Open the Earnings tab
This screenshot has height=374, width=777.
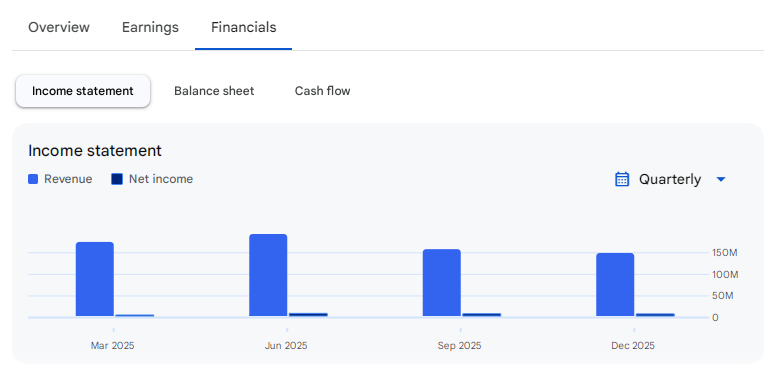pos(150,27)
